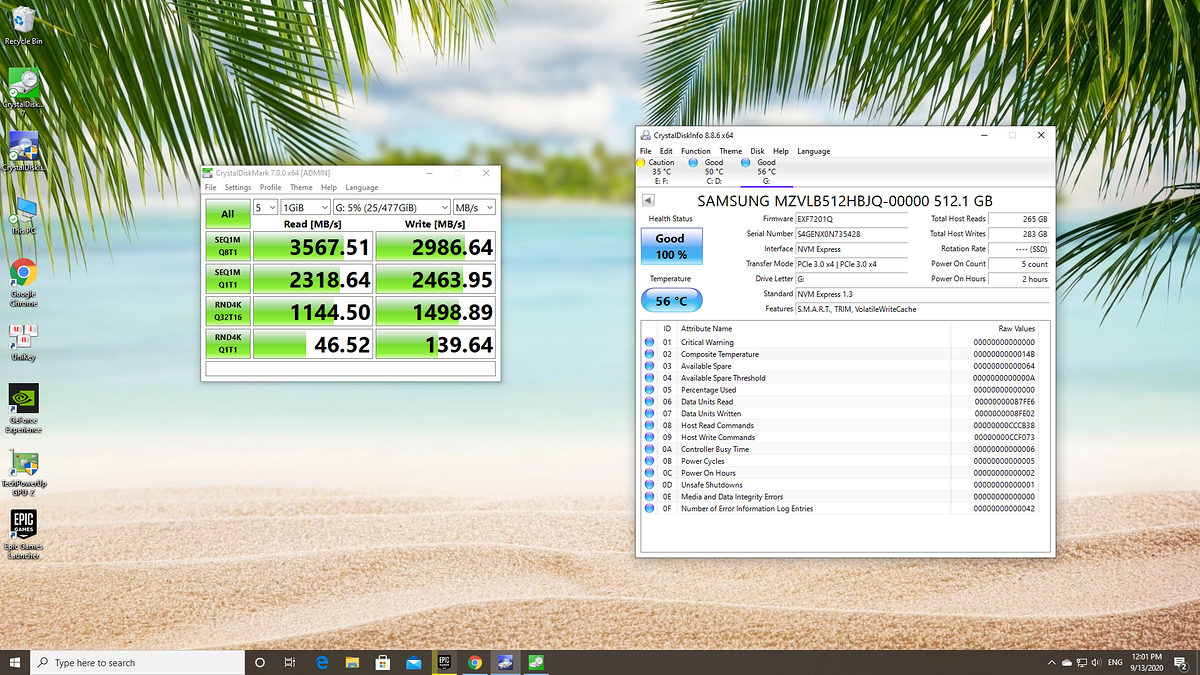This screenshot has width=1200, height=675.
Task: Run the SEQ1M Q1T1 test
Action: [228, 279]
